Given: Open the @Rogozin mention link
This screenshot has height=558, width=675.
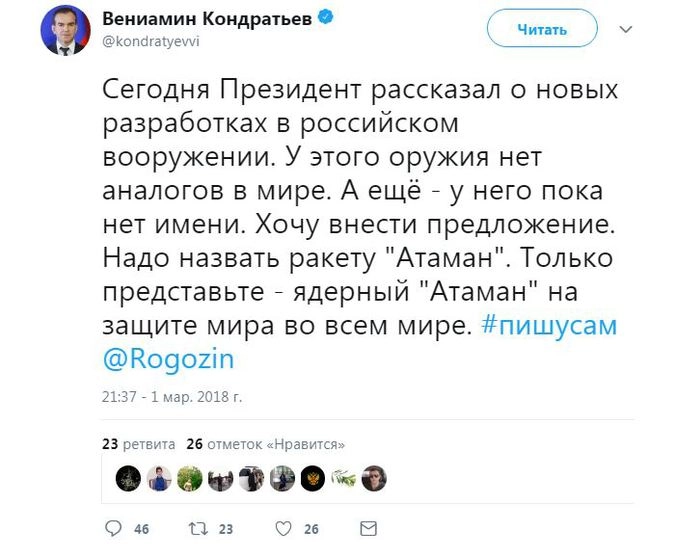Looking at the screenshot, I should click(x=168, y=358).
